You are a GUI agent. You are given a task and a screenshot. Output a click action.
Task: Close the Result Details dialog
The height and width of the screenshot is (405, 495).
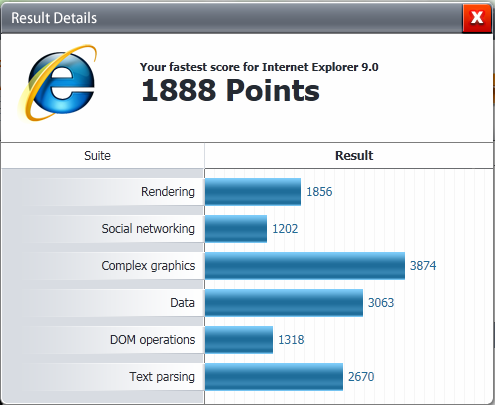(477, 18)
